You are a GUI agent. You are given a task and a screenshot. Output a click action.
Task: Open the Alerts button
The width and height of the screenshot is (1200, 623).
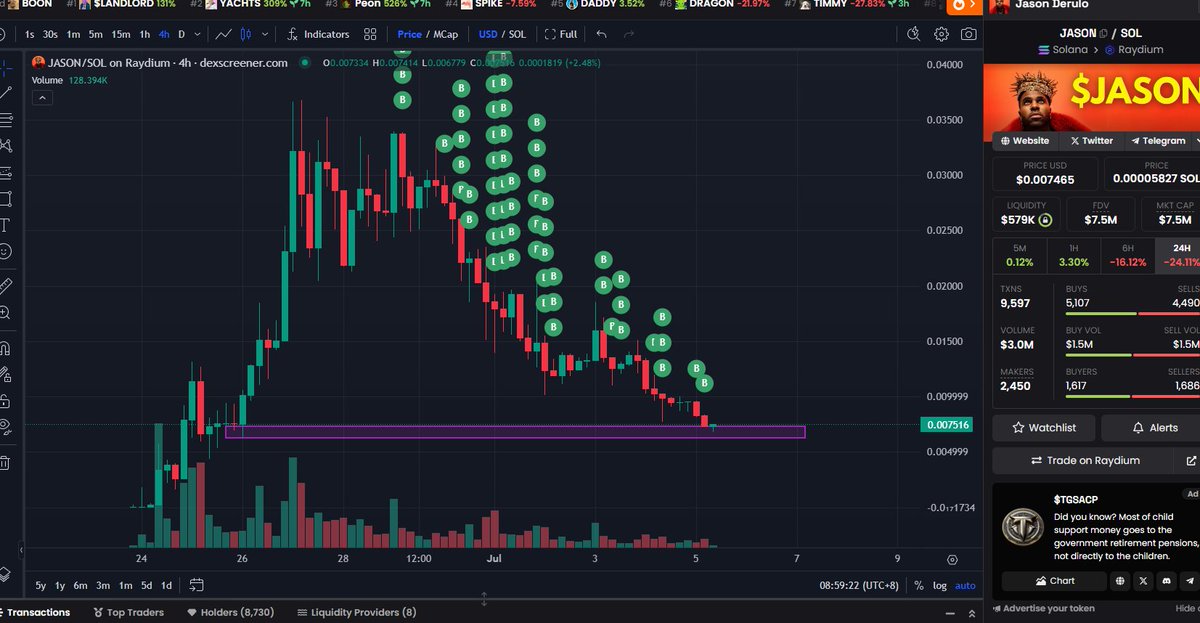tap(1152, 427)
